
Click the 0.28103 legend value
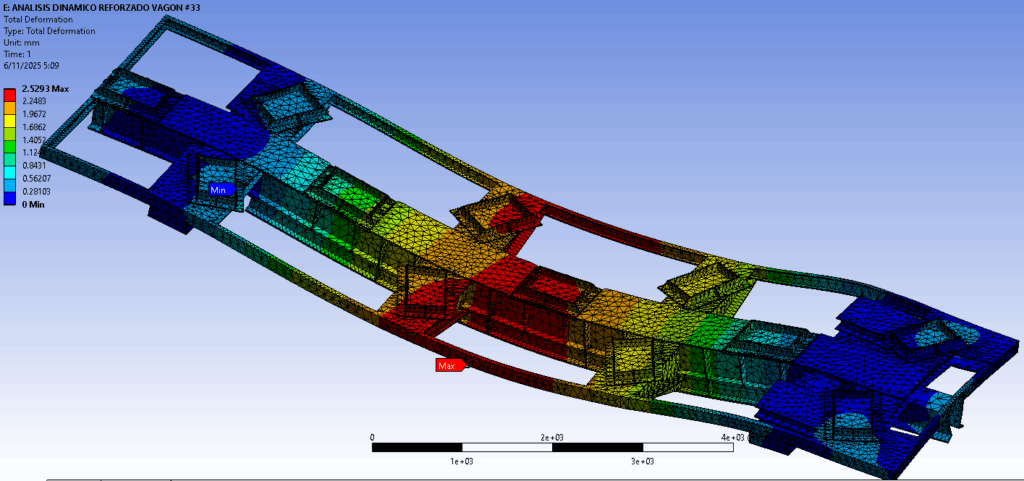point(37,191)
